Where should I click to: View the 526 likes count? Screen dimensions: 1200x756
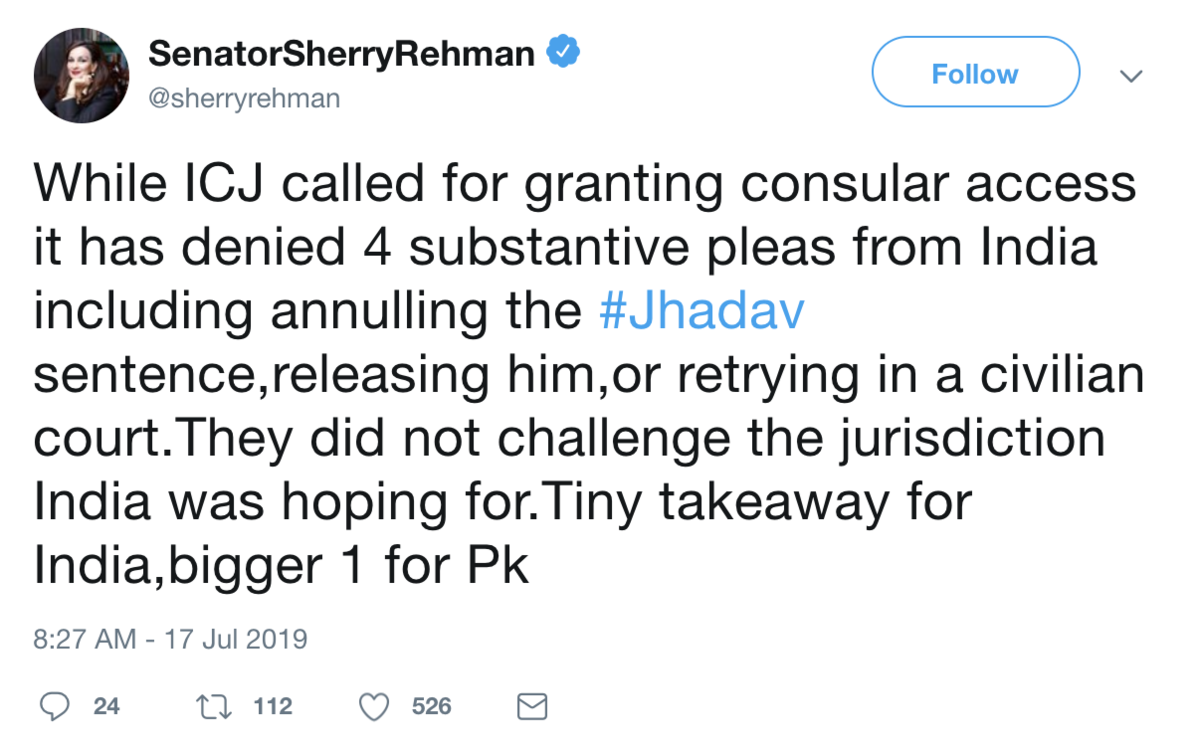click(x=431, y=707)
